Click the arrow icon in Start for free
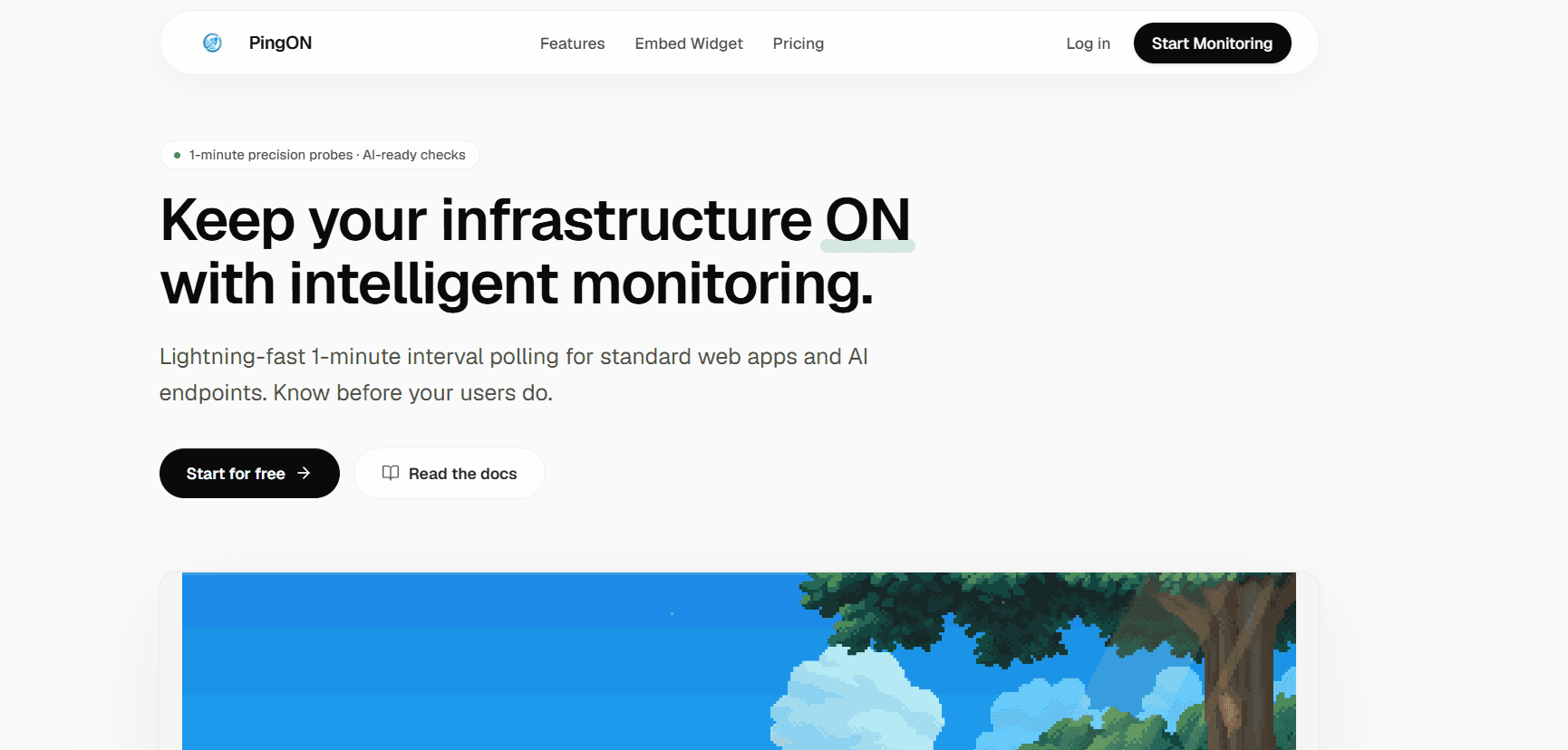1568x750 pixels. coord(304,473)
